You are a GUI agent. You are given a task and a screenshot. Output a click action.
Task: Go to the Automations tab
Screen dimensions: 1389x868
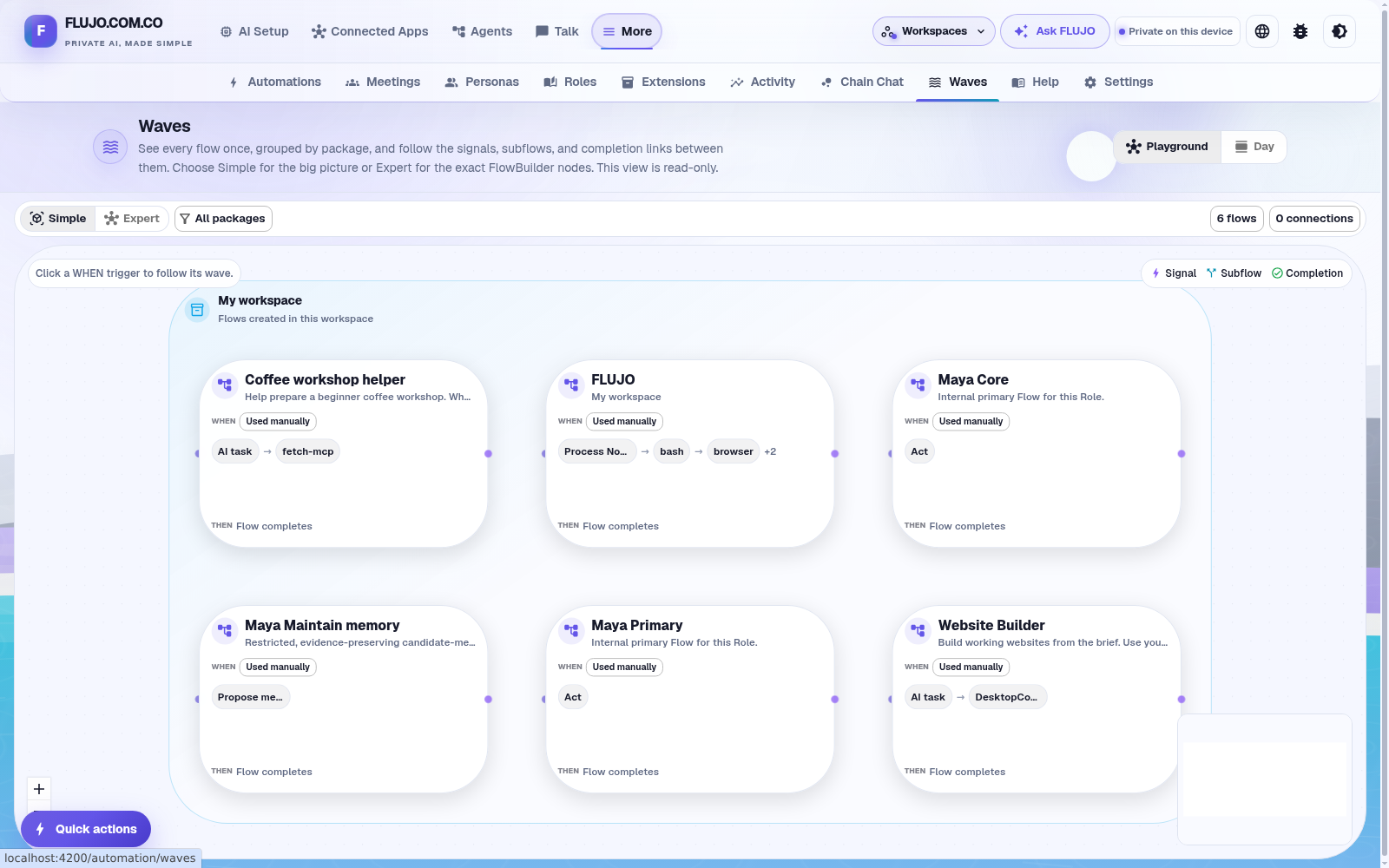coord(275,82)
